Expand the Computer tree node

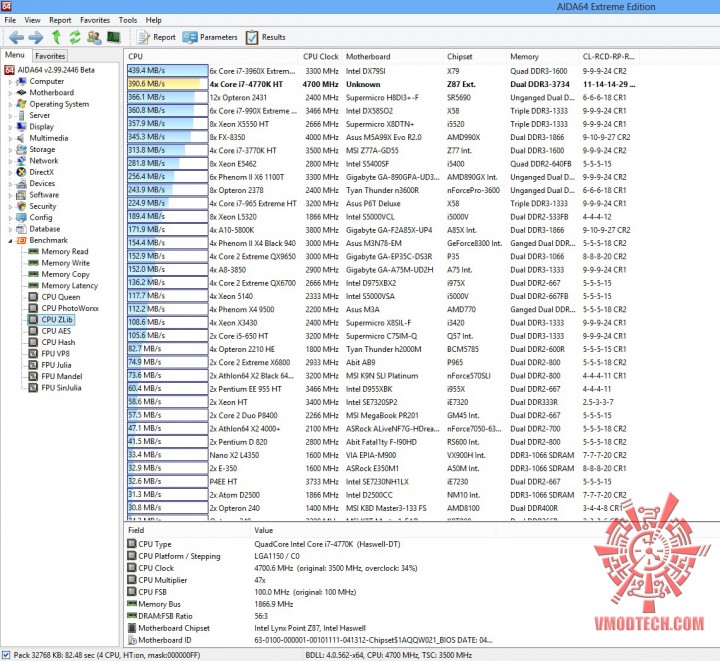[x=10, y=82]
